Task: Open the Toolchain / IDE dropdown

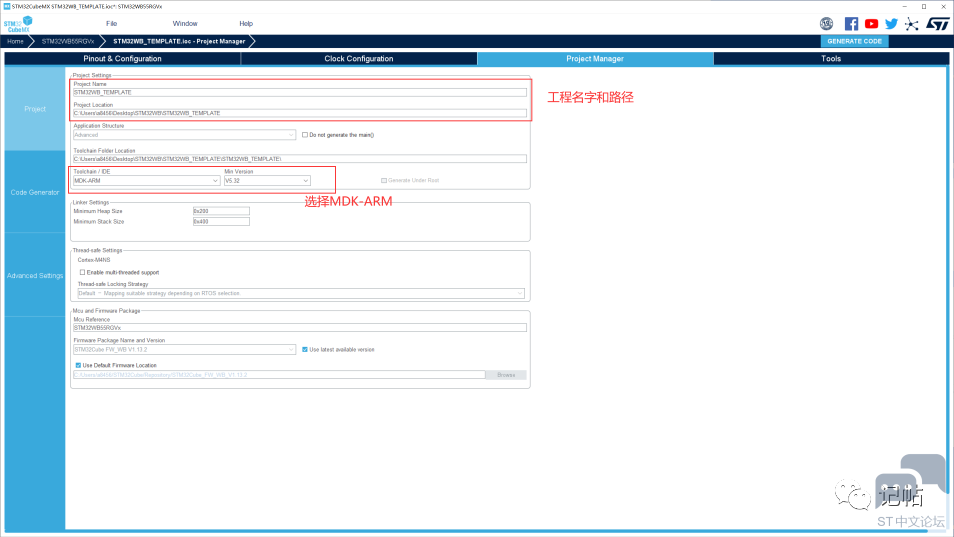Action: [146, 181]
